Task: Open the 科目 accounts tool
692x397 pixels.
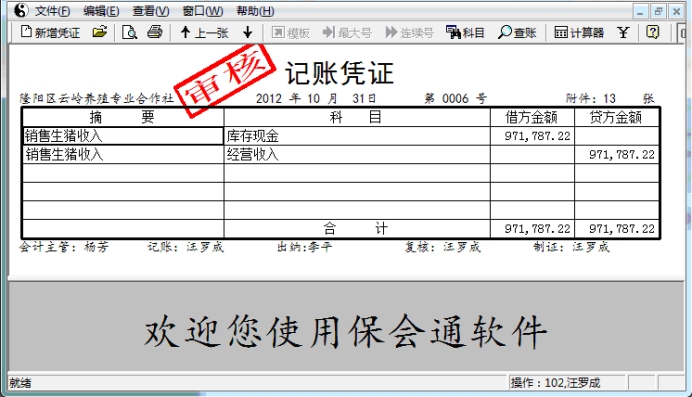Action: (x=465, y=32)
